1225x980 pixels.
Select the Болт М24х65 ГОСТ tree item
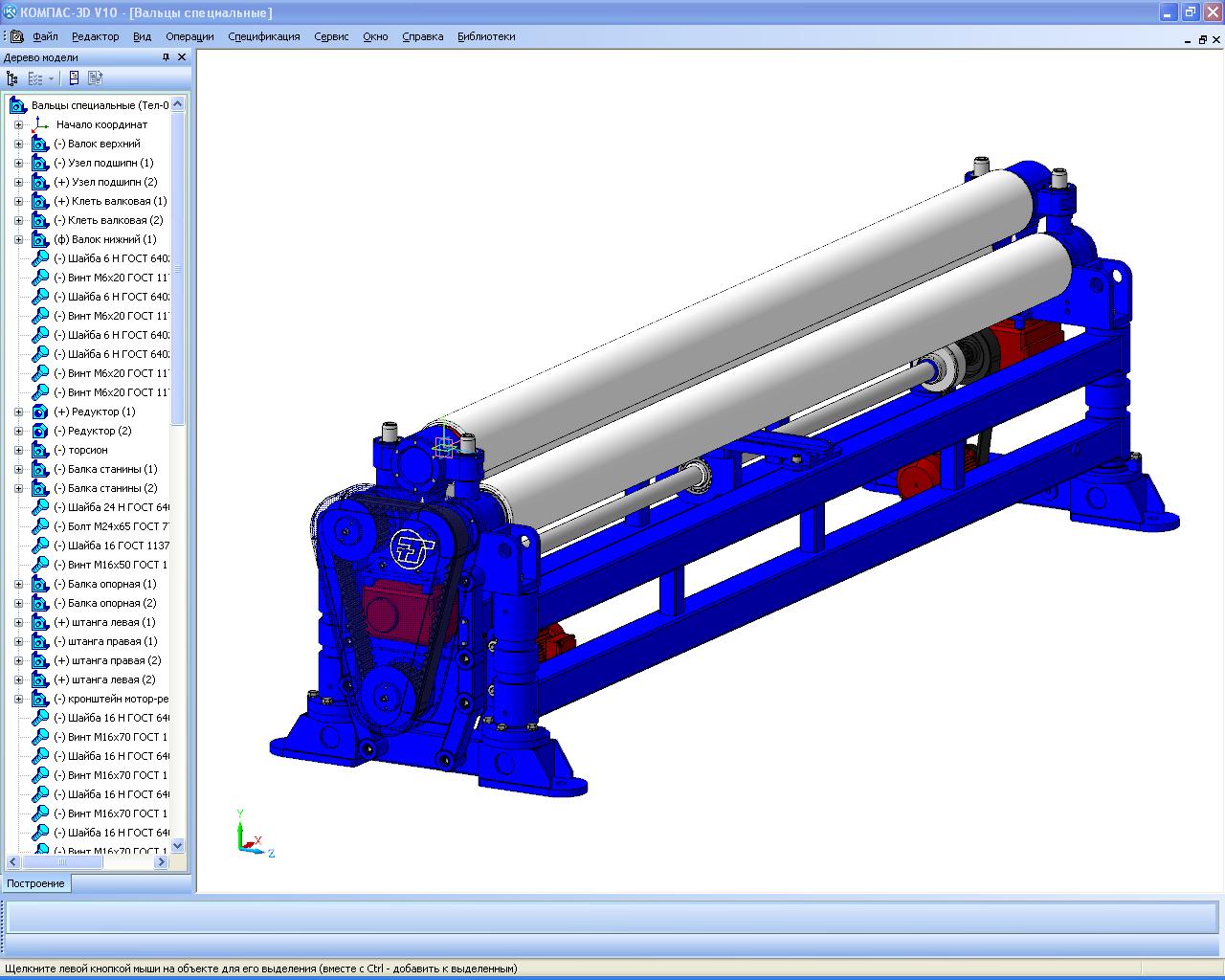pos(111,526)
